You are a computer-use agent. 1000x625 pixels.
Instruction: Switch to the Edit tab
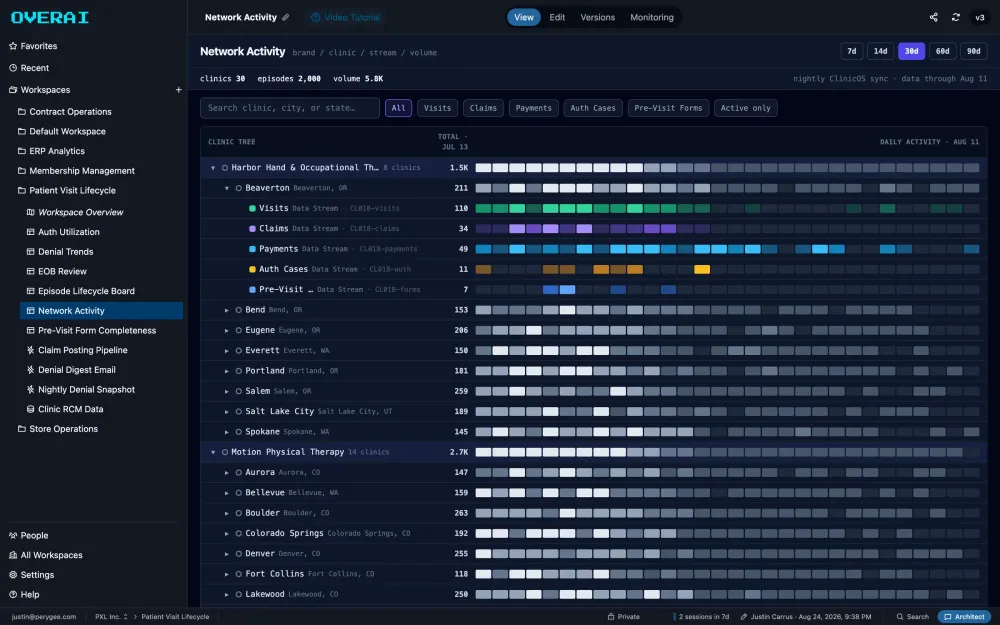click(557, 17)
